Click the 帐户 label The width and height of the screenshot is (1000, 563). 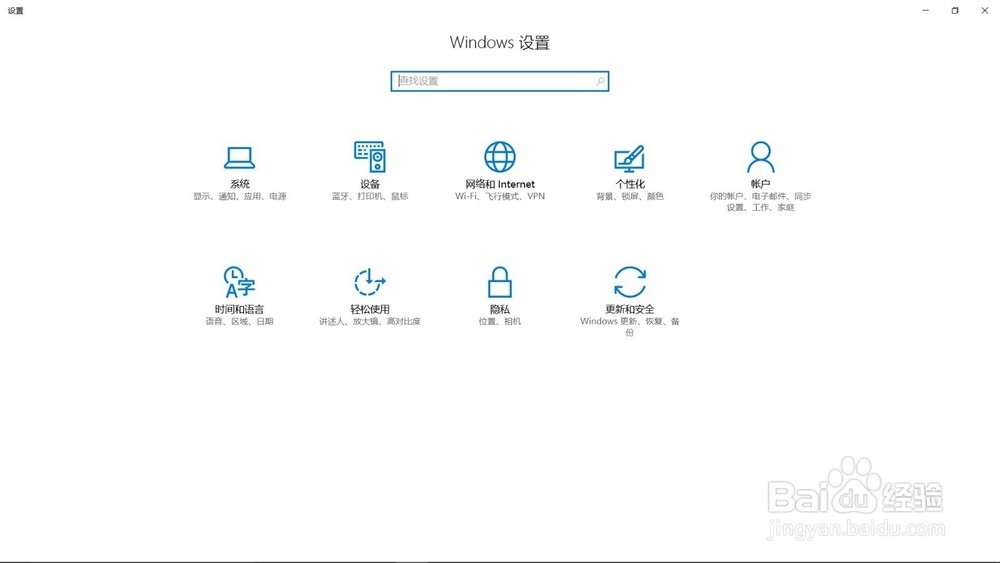coord(760,184)
